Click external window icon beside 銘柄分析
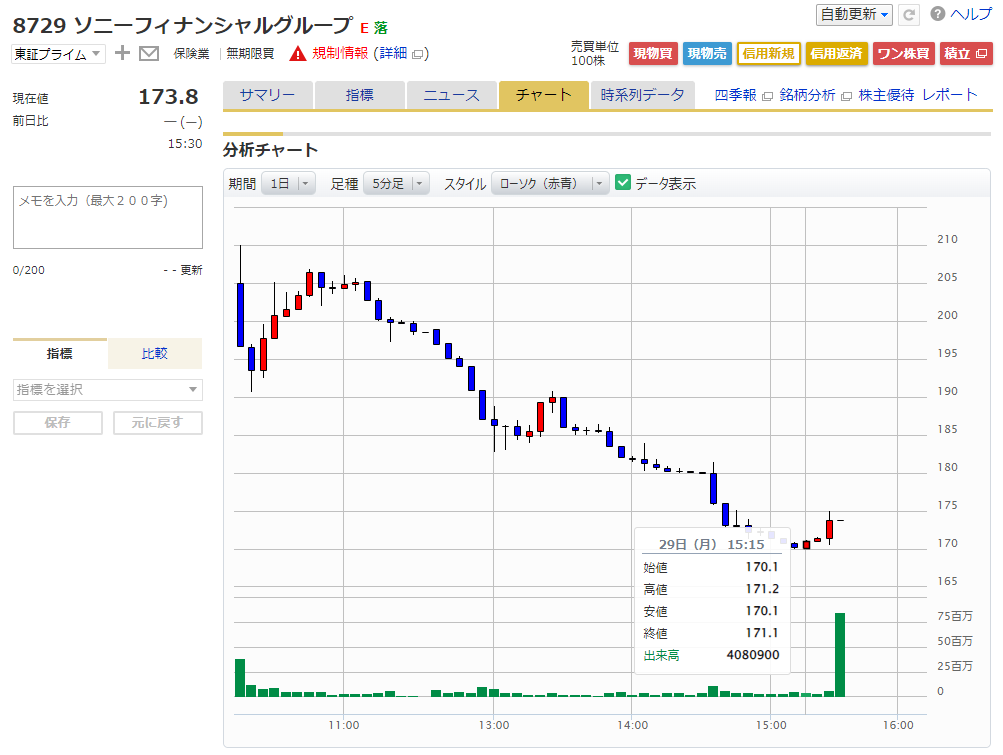The height and width of the screenshot is (755, 1003). [846, 96]
